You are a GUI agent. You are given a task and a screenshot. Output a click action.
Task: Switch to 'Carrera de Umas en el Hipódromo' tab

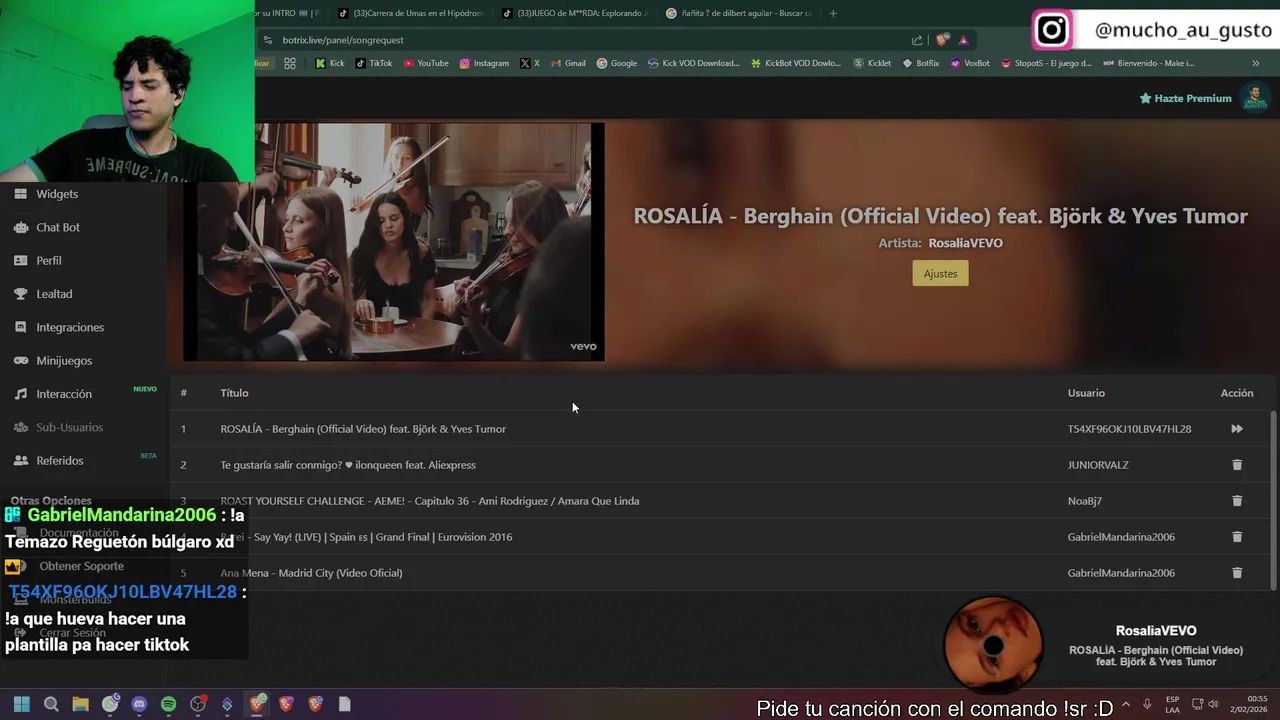(411, 13)
